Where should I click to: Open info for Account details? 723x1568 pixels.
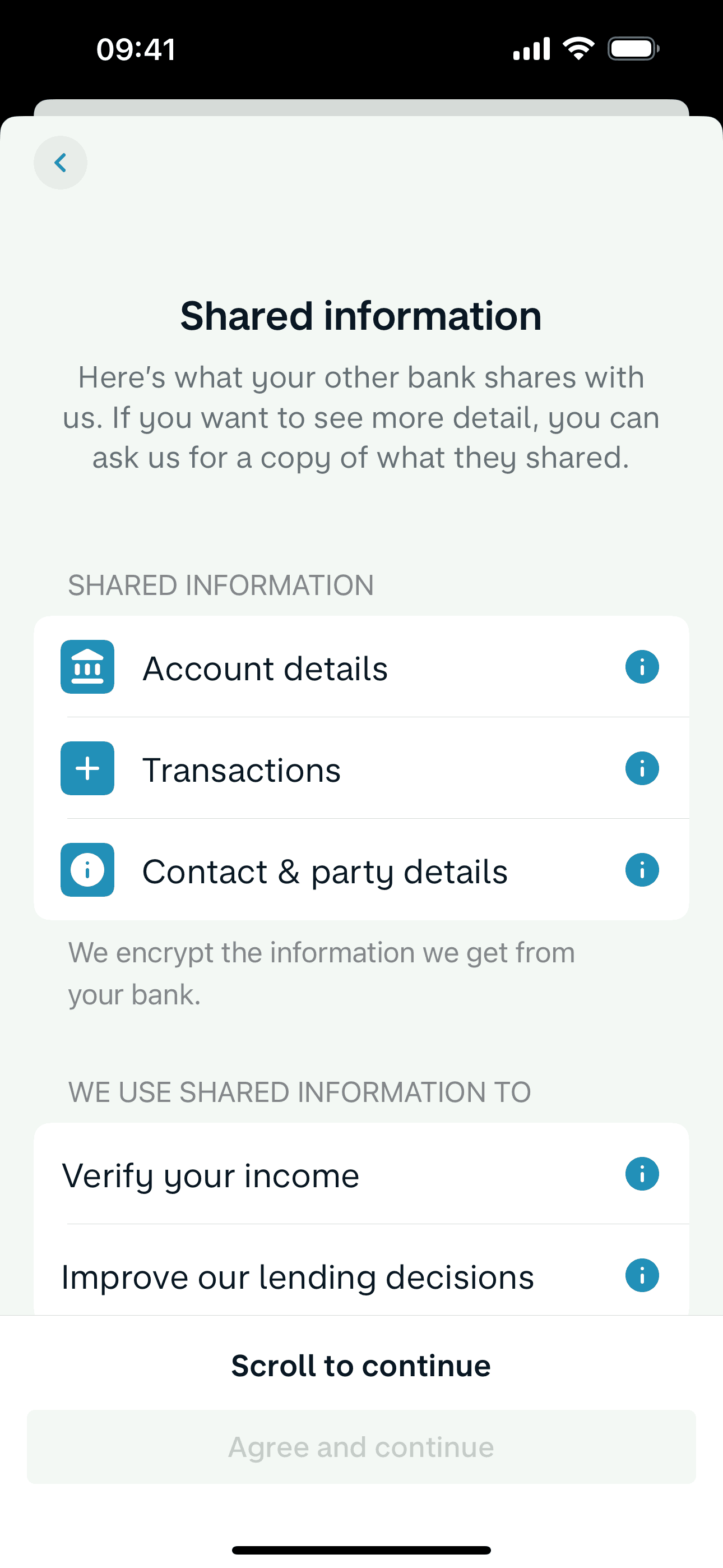click(x=641, y=667)
